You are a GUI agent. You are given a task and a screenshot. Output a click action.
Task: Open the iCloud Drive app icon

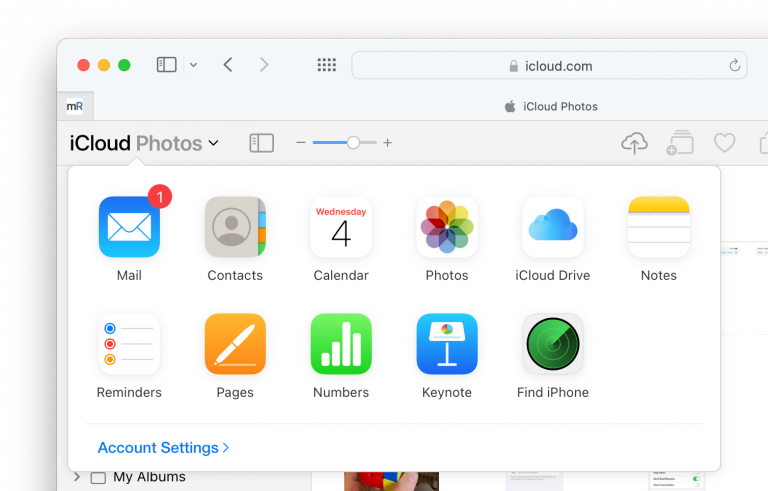point(552,227)
